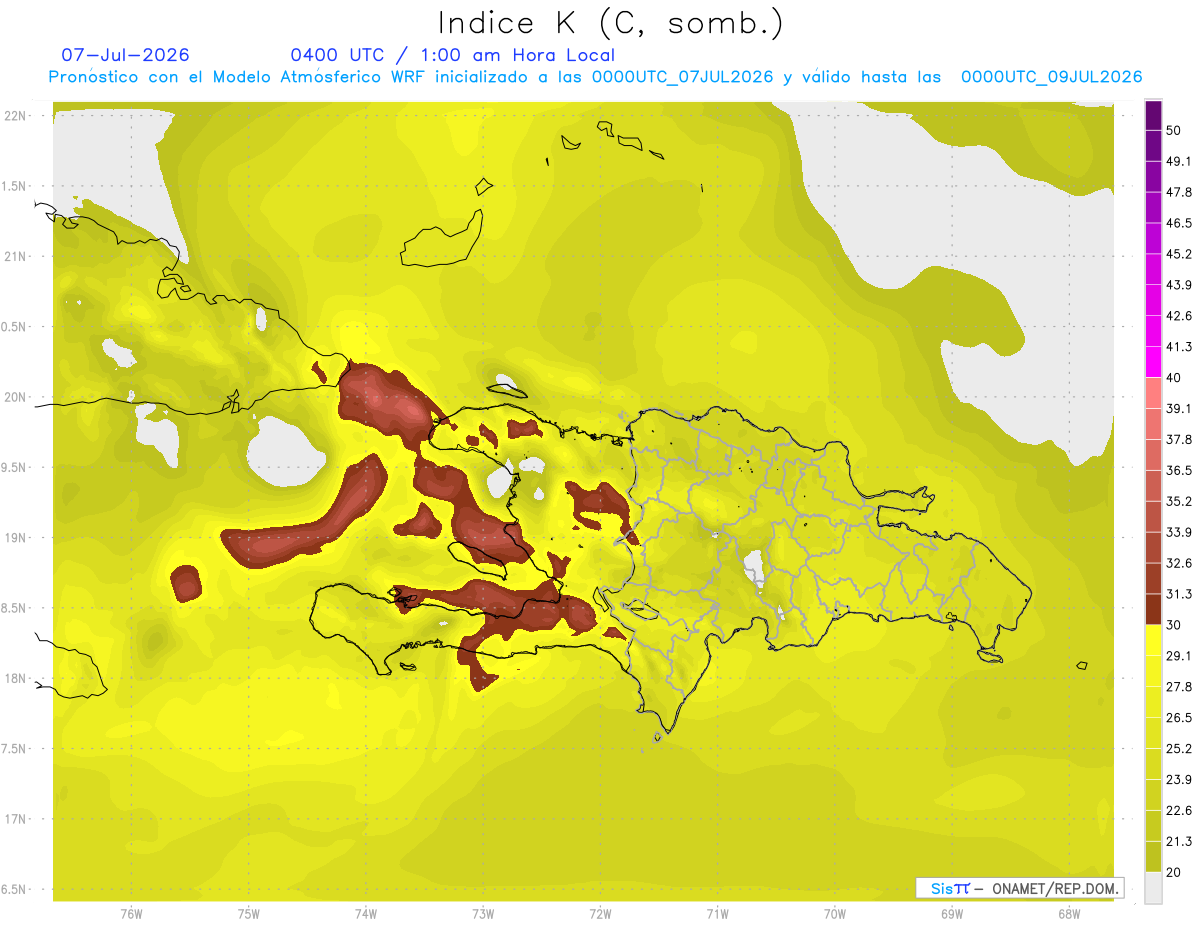The width and height of the screenshot is (1200, 927).
Task: Click the "68W" longitude label
Action: 1069,914
